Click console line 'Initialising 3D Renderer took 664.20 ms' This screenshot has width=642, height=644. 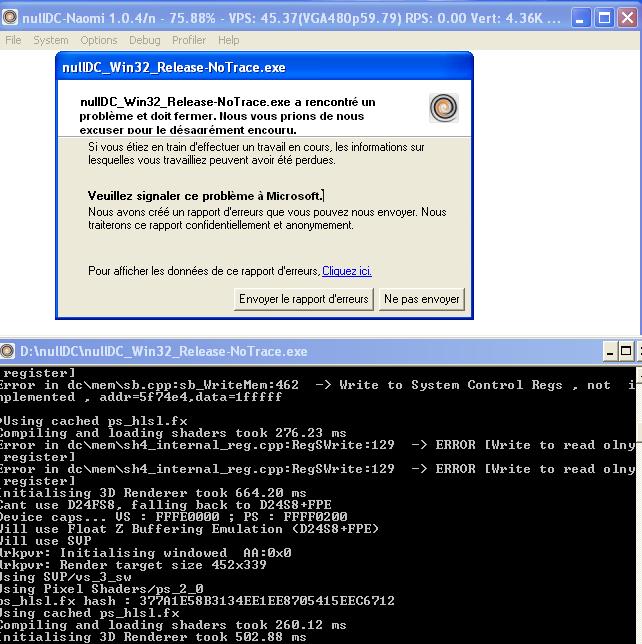click(153, 492)
